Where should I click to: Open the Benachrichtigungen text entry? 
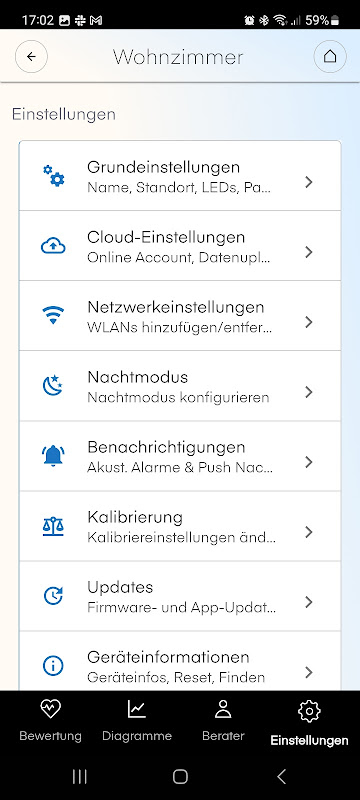[180, 456]
